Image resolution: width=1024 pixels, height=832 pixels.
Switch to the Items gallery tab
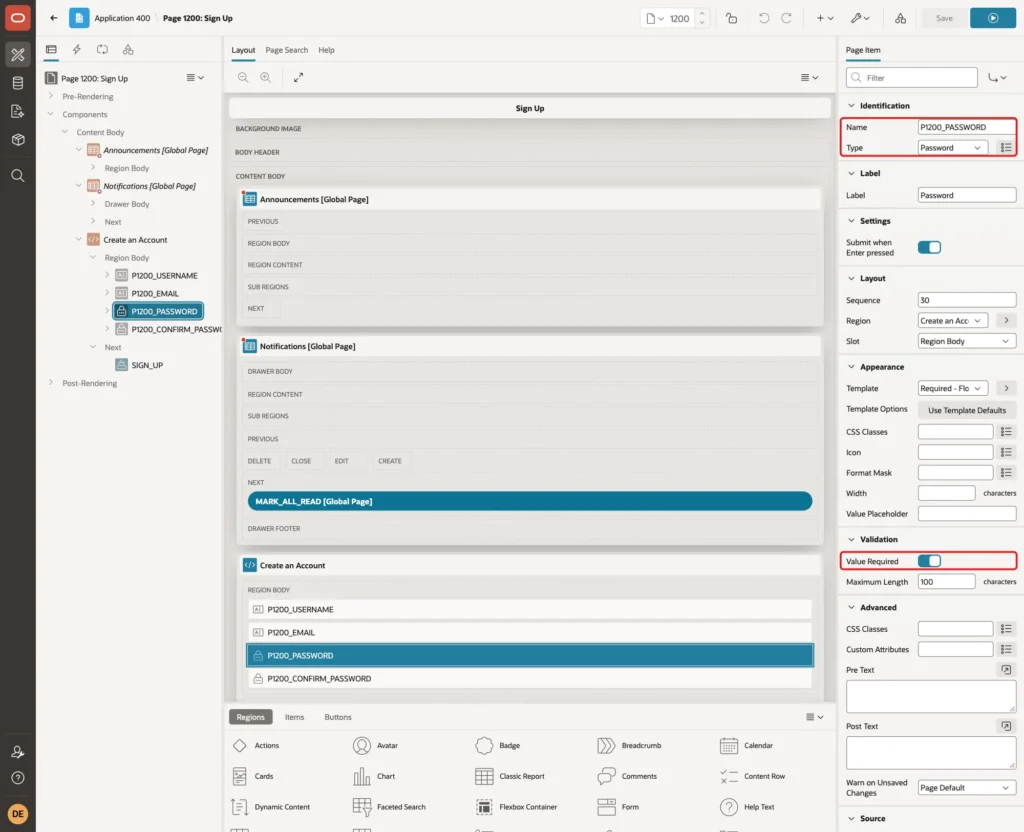[x=295, y=717]
